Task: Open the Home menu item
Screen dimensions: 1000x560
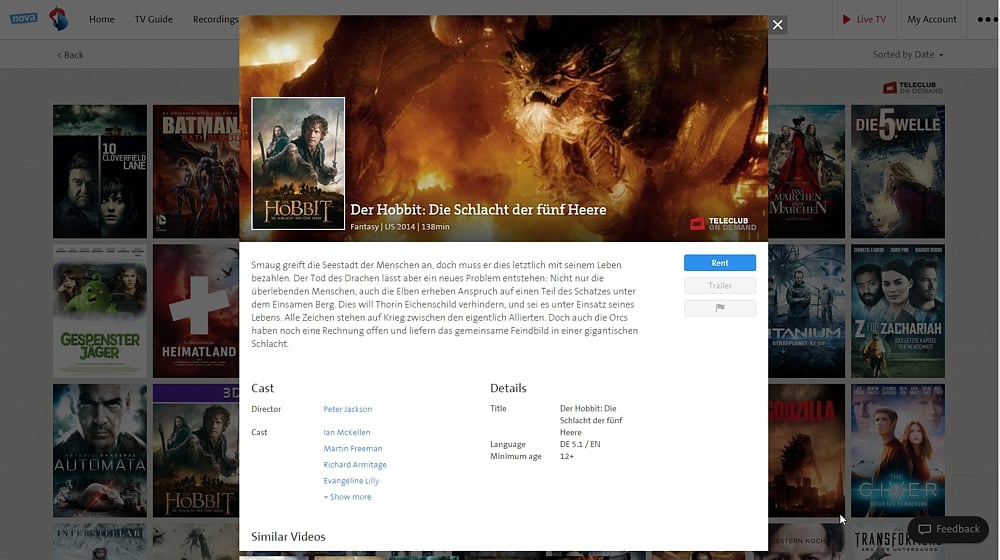Action: pyautogui.click(x=101, y=19)
